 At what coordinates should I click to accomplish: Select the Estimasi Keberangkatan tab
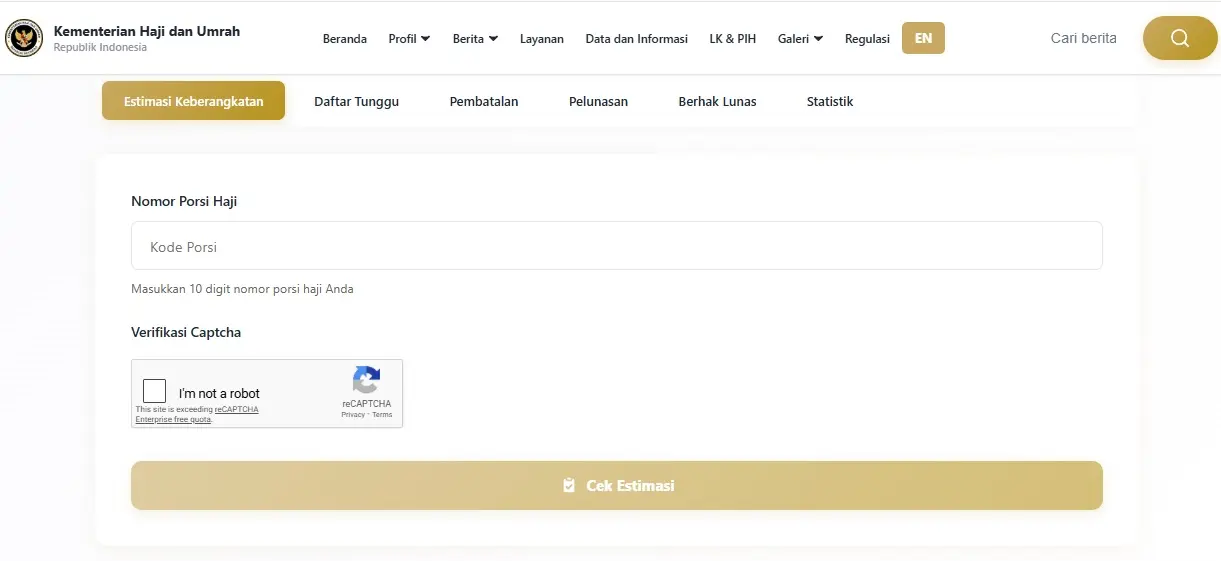tap(193, 101)
